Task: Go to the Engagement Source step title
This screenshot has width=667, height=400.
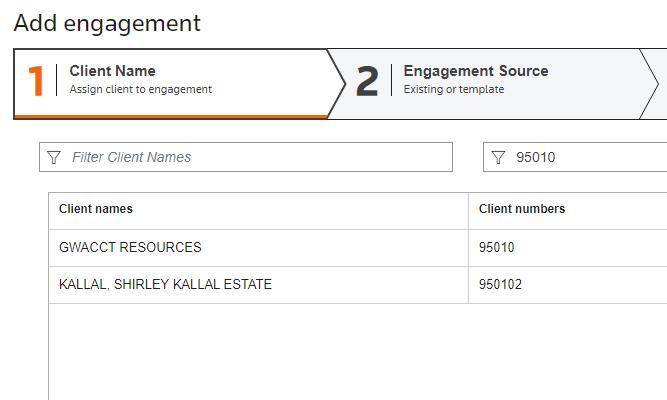Action: coord(475,71)
